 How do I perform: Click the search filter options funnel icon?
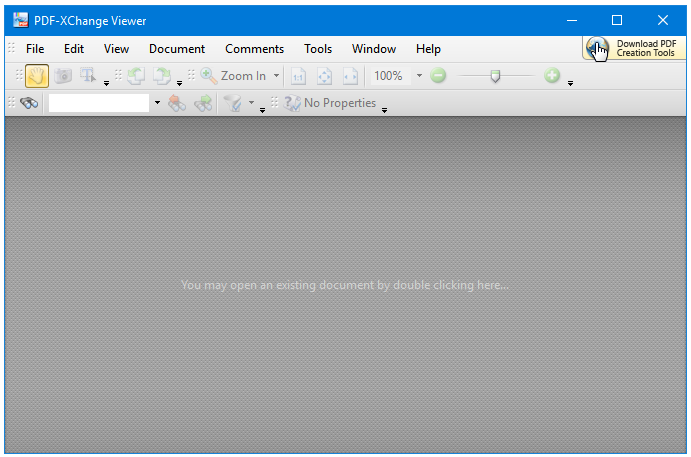pyautogui.click(x=232, y=103)
